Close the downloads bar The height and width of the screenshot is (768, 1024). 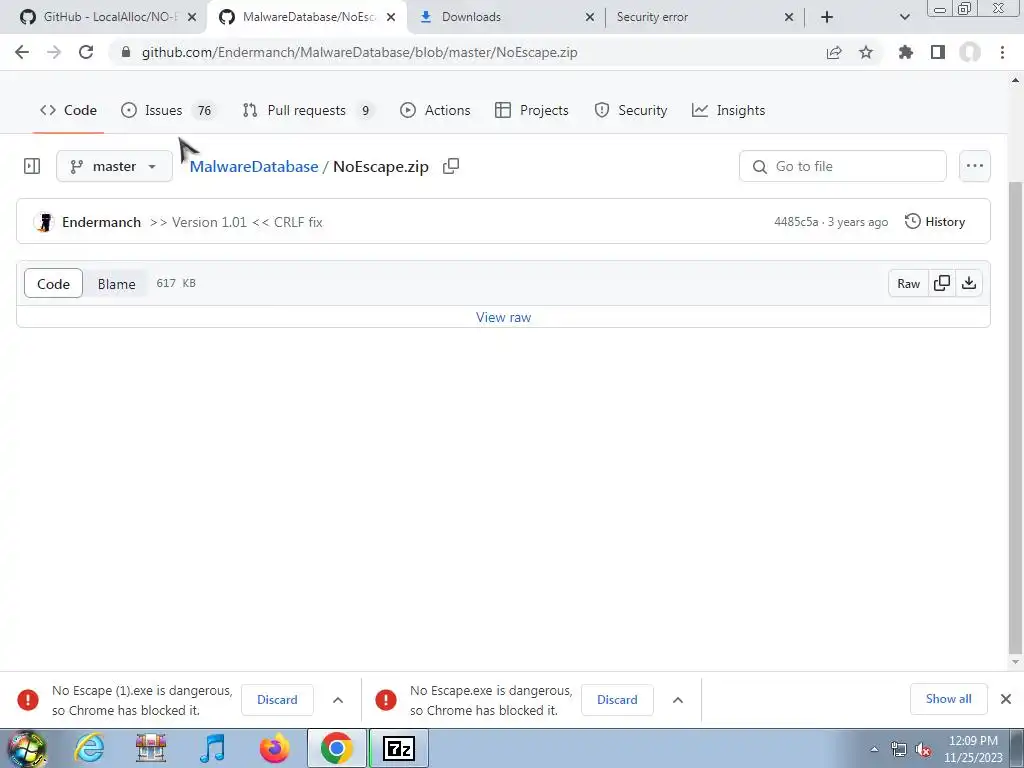tap(1006, 699)
